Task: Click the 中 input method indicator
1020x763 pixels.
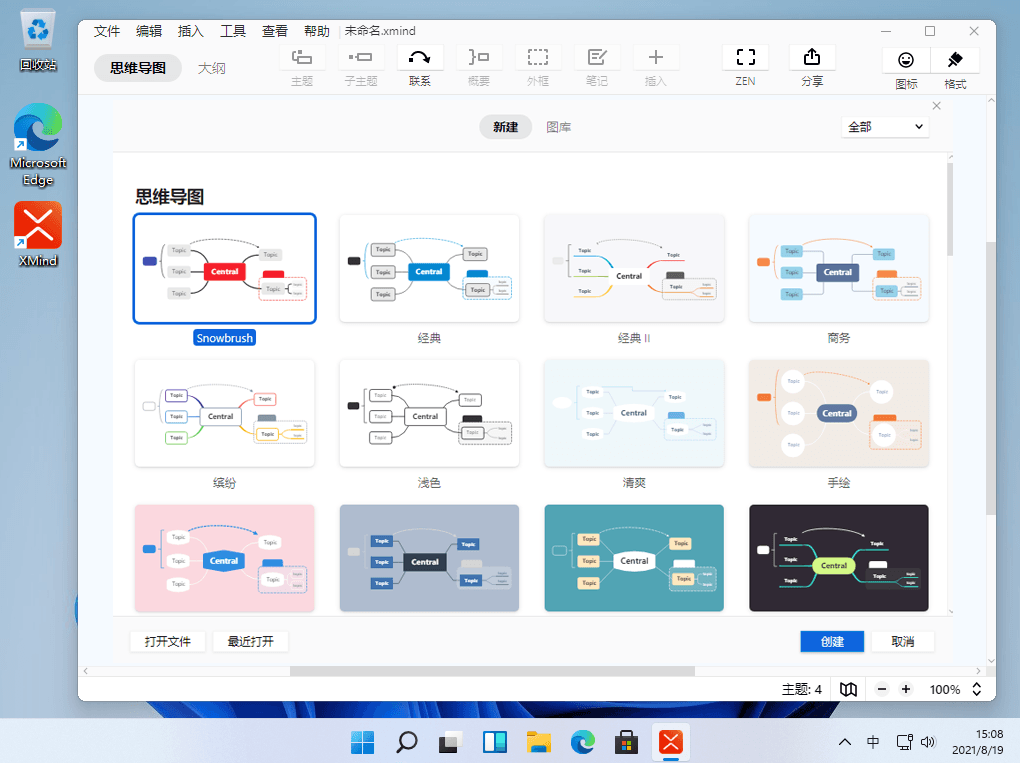Action: coord(873,742)
